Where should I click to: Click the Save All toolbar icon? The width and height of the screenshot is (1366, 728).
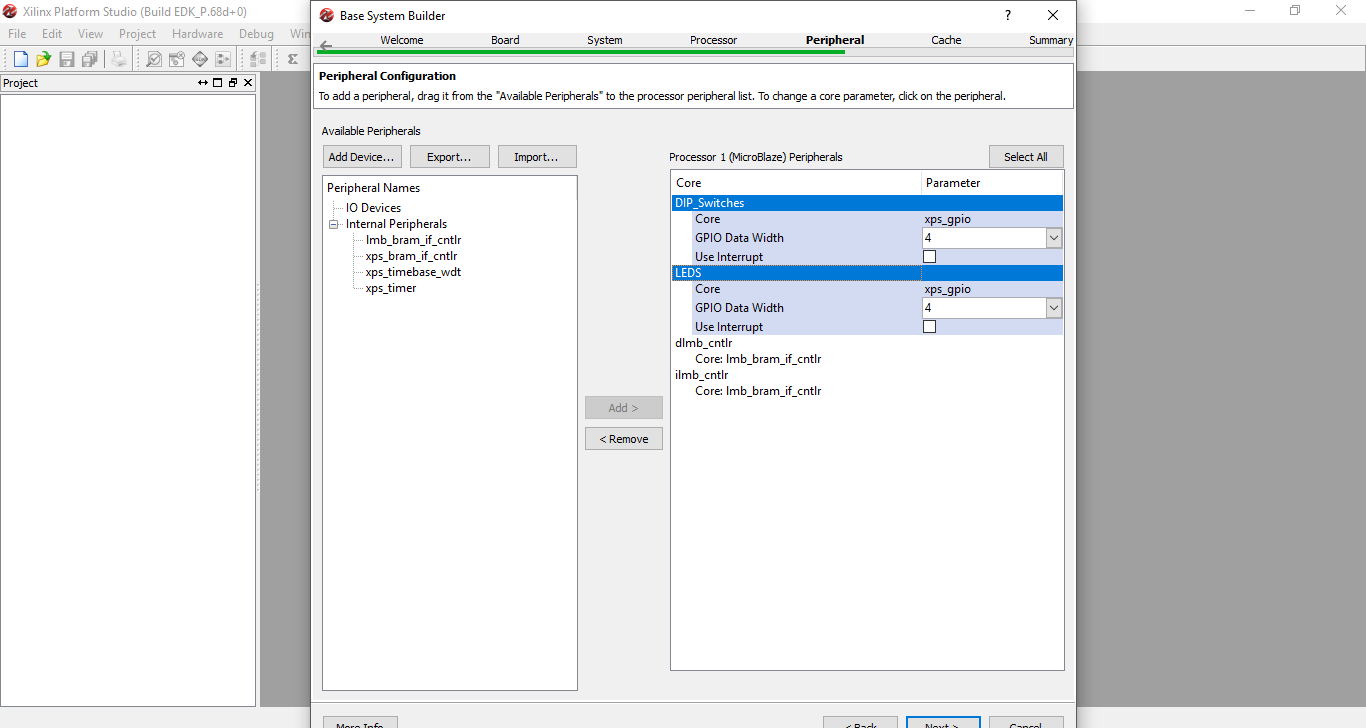[x=90, y=59]
